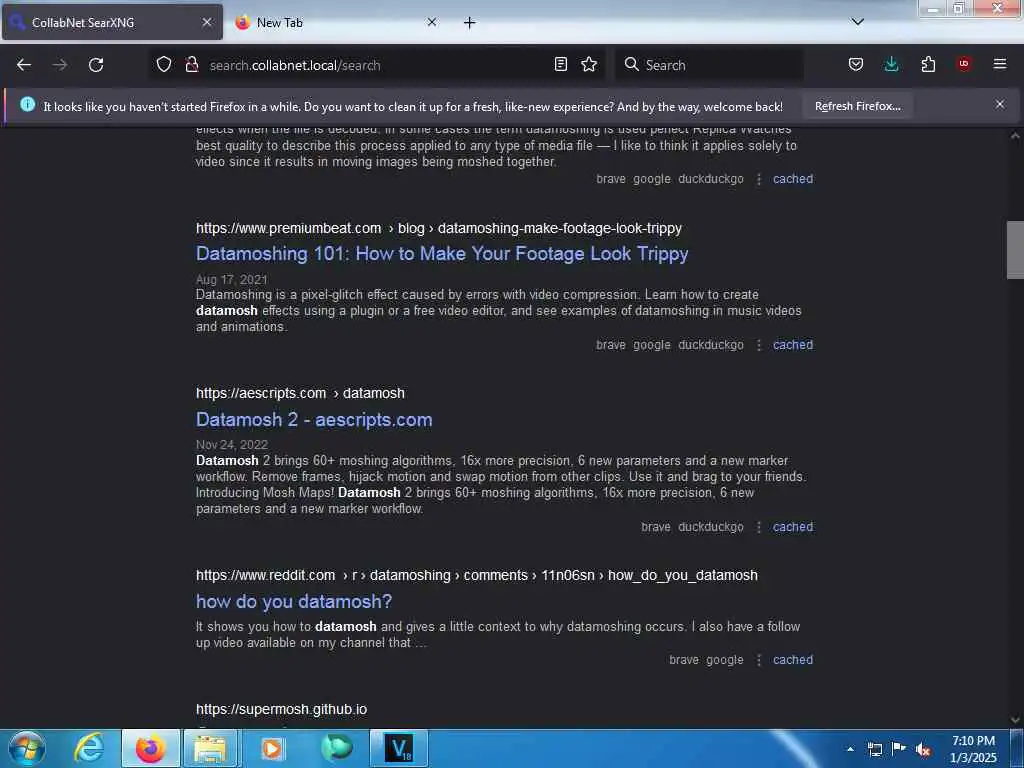Switch to the New Tab tab

[x=336, y=22]
